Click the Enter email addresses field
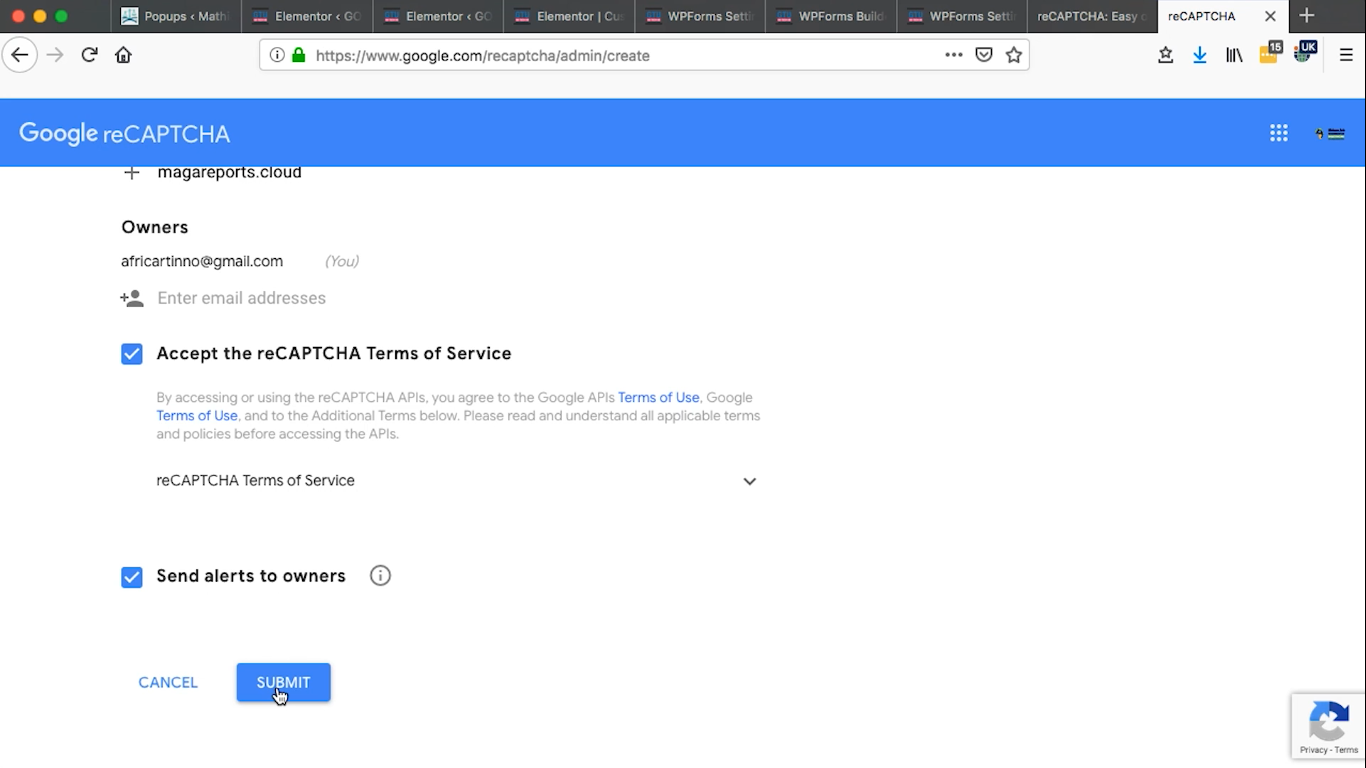The width and height of the screenshot is (1366, 768). tap(241, 298)
